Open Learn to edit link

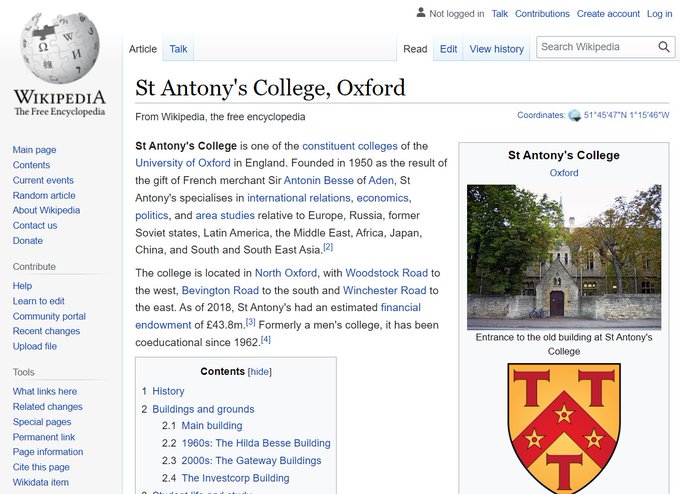(38, 301)
